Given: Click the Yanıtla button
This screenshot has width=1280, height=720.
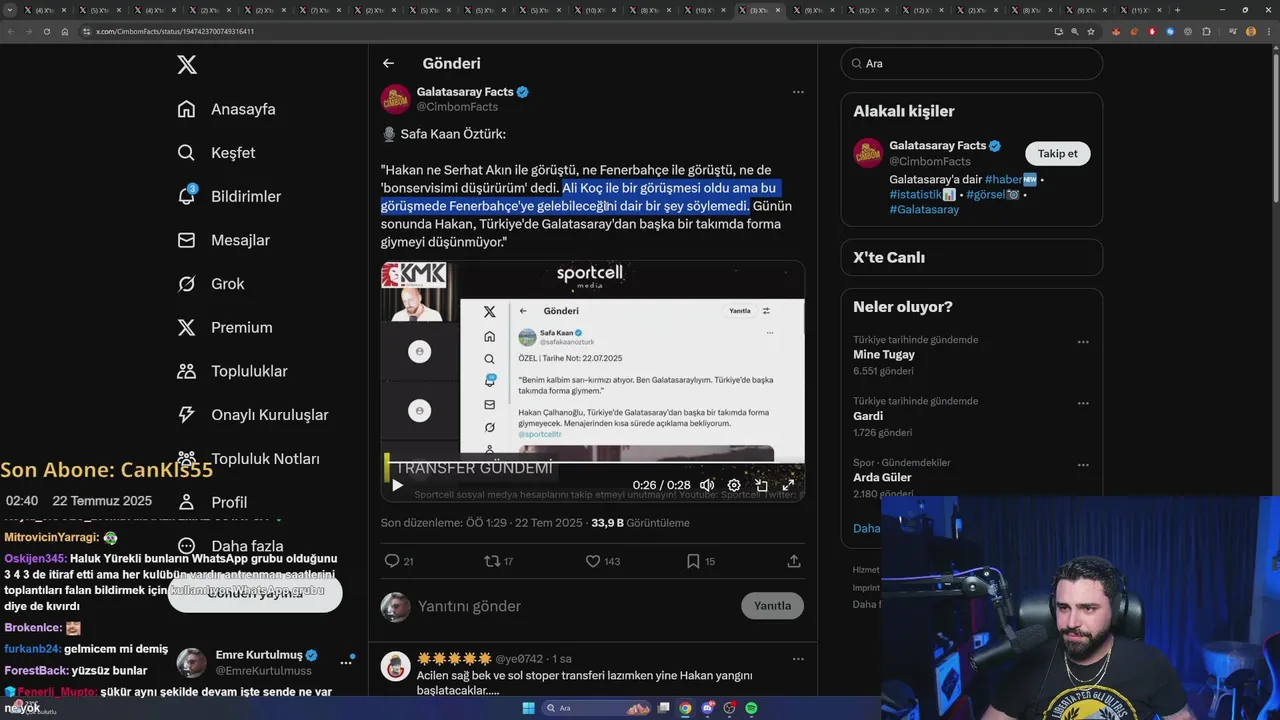Looking at the screenshot, I should point(772,606).
